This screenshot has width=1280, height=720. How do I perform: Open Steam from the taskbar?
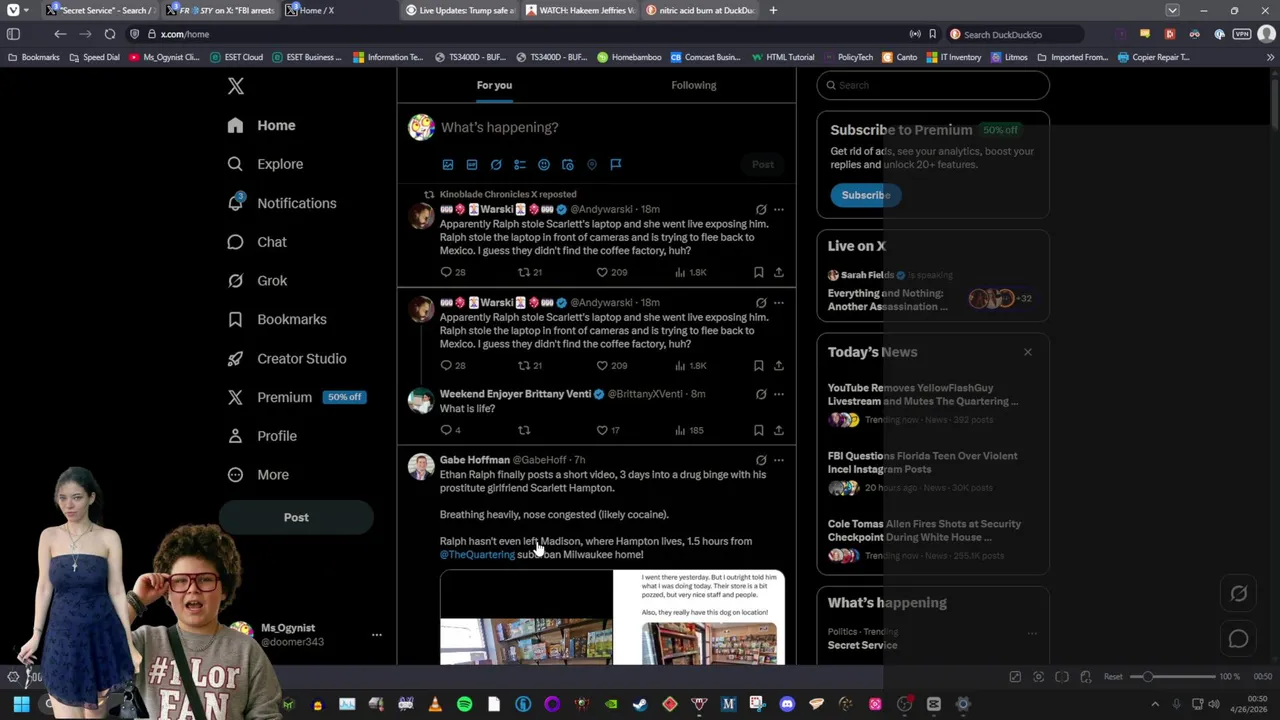point(640,705)
